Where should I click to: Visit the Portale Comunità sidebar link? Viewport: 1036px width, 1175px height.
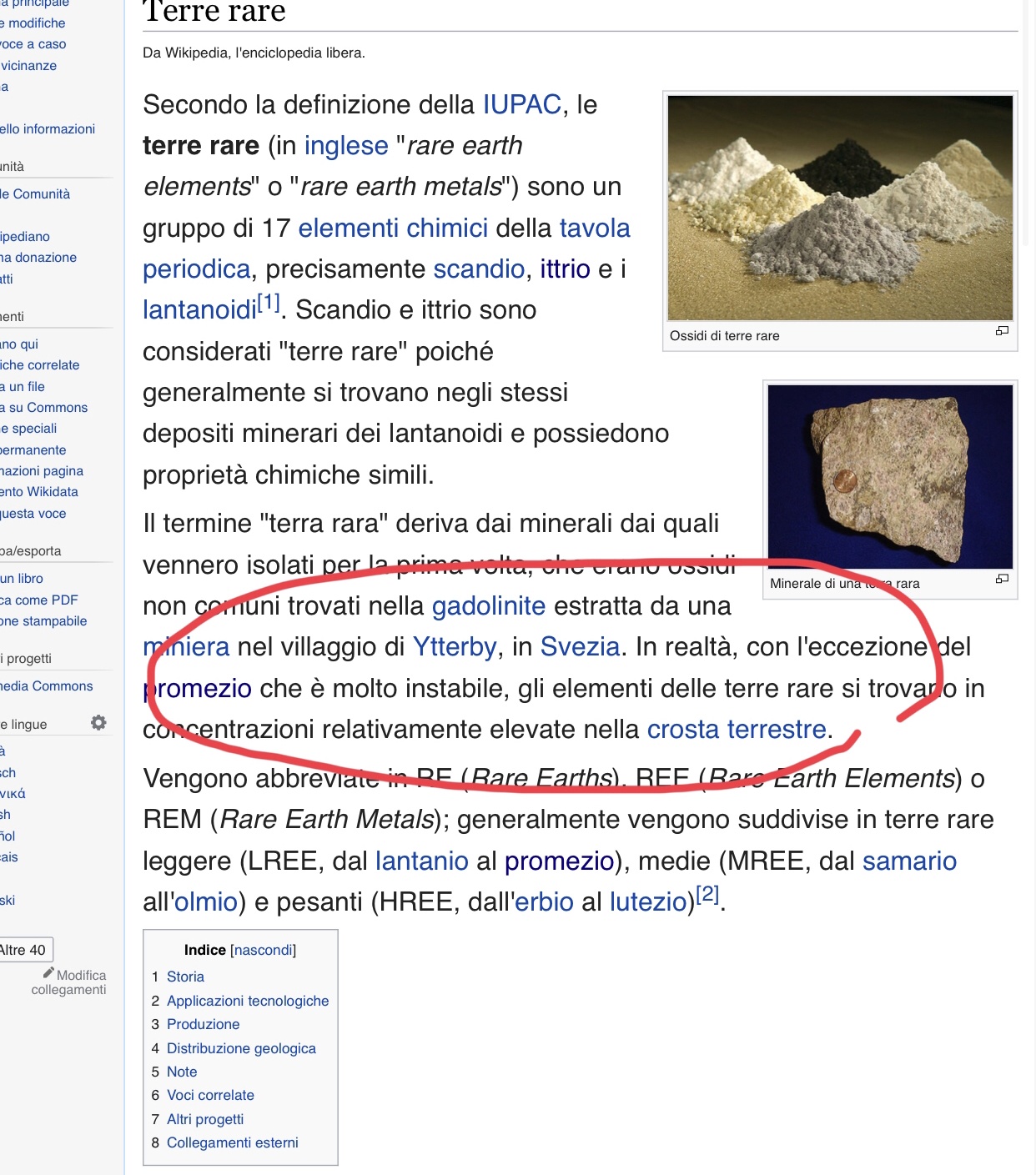[x=35, y=194]
